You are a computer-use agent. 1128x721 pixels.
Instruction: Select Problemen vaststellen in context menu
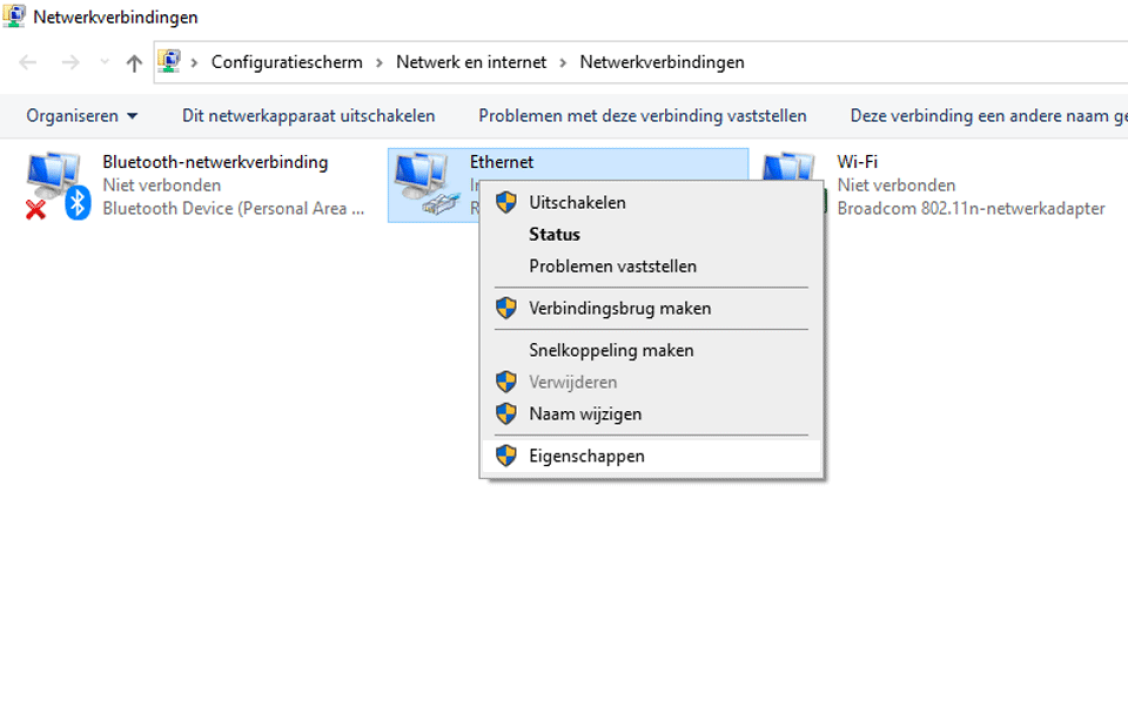[612, 267]
